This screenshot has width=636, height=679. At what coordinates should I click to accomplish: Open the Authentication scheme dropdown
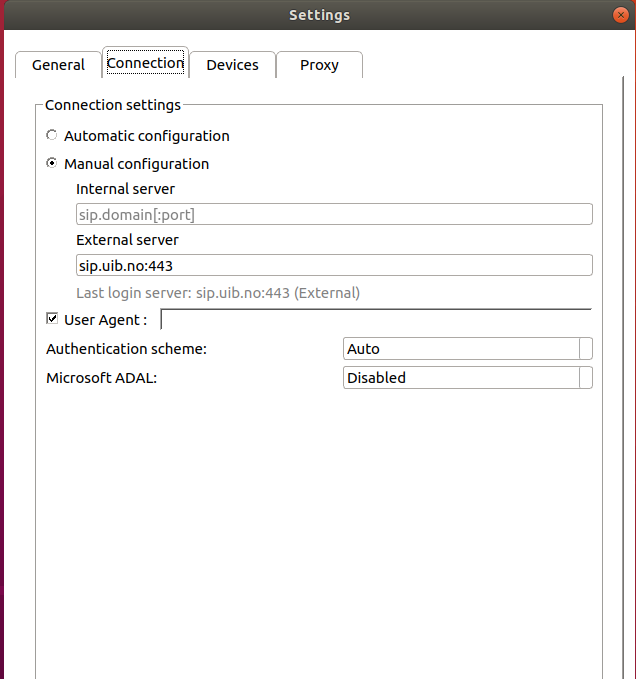click(x=467, y=349)
